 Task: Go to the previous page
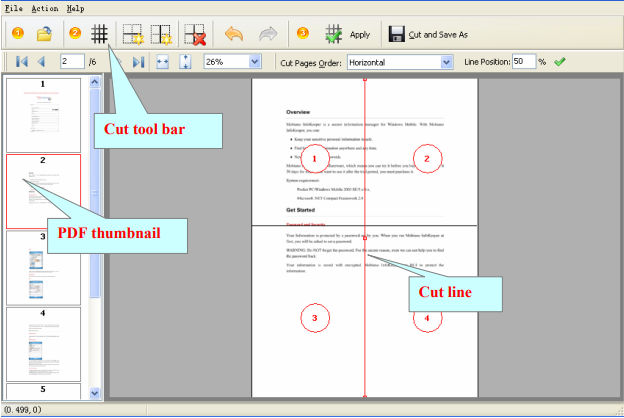[41, 62]
